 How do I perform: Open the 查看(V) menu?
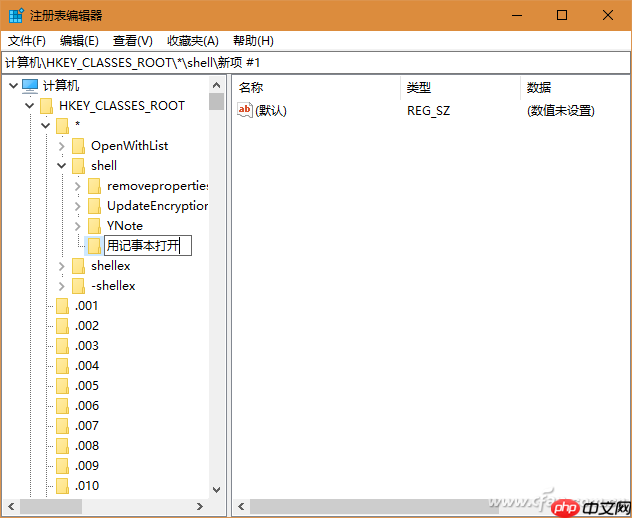coord(133,41)
